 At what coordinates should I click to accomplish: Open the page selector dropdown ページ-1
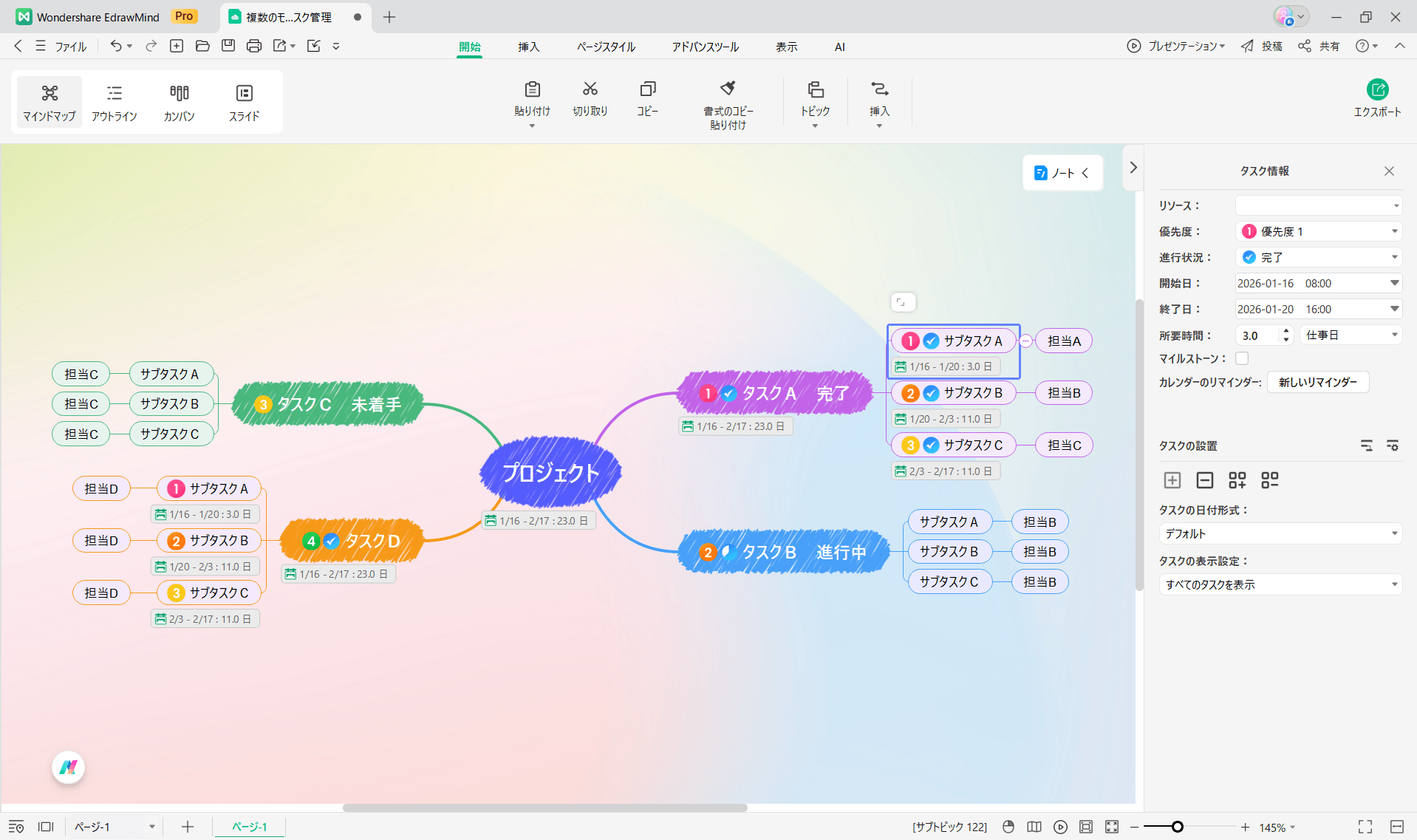point(115,827)
